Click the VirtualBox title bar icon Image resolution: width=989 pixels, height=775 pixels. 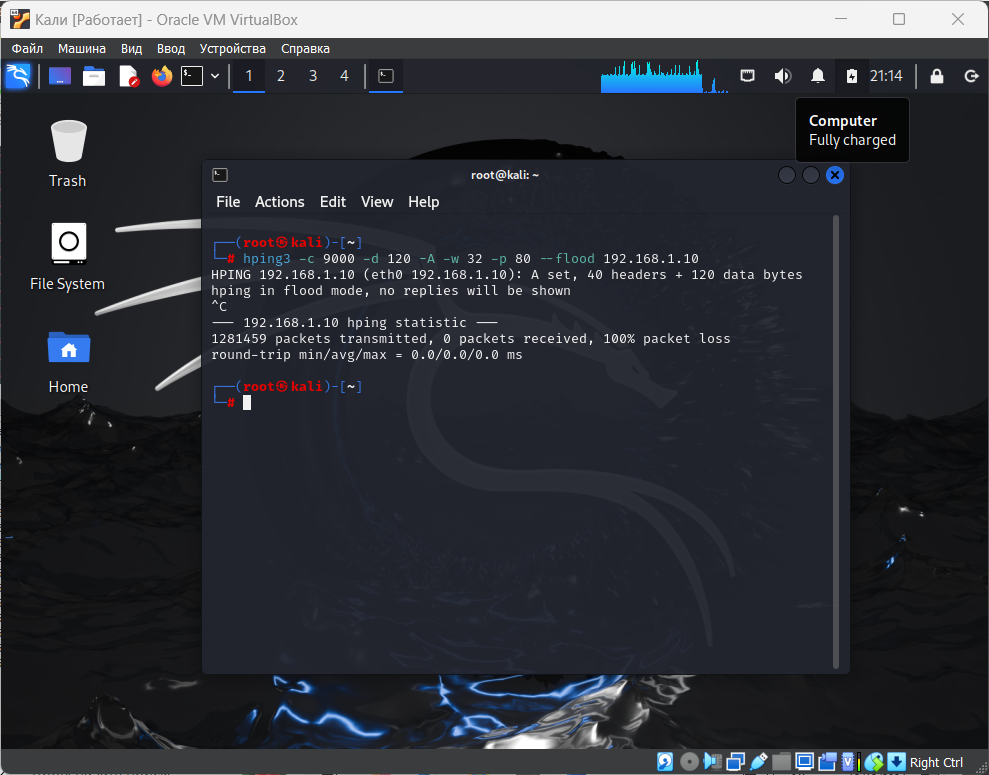(x=20, y=20)
